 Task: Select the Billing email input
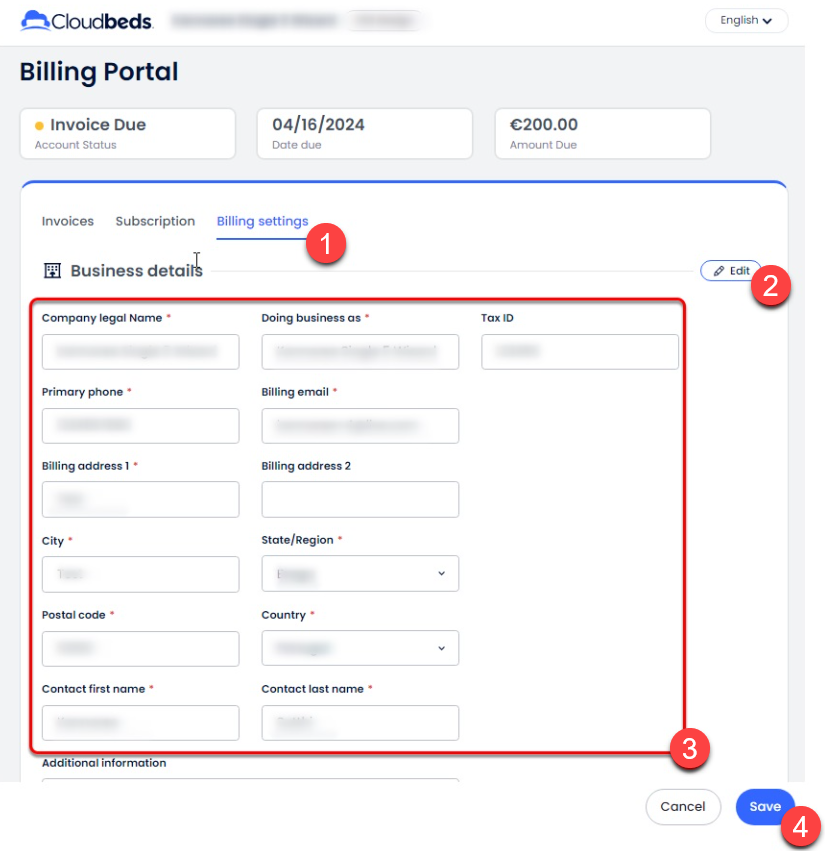[x=360, y=426]
